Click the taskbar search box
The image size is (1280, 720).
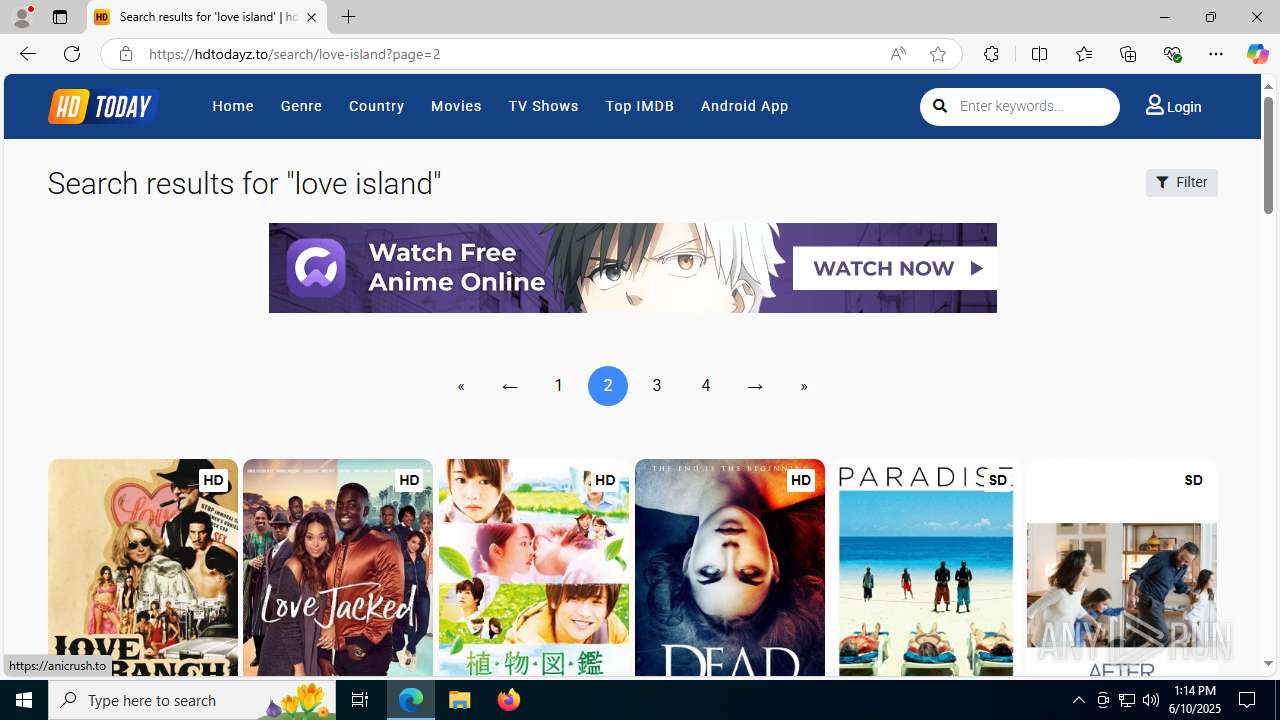[192, 700]
